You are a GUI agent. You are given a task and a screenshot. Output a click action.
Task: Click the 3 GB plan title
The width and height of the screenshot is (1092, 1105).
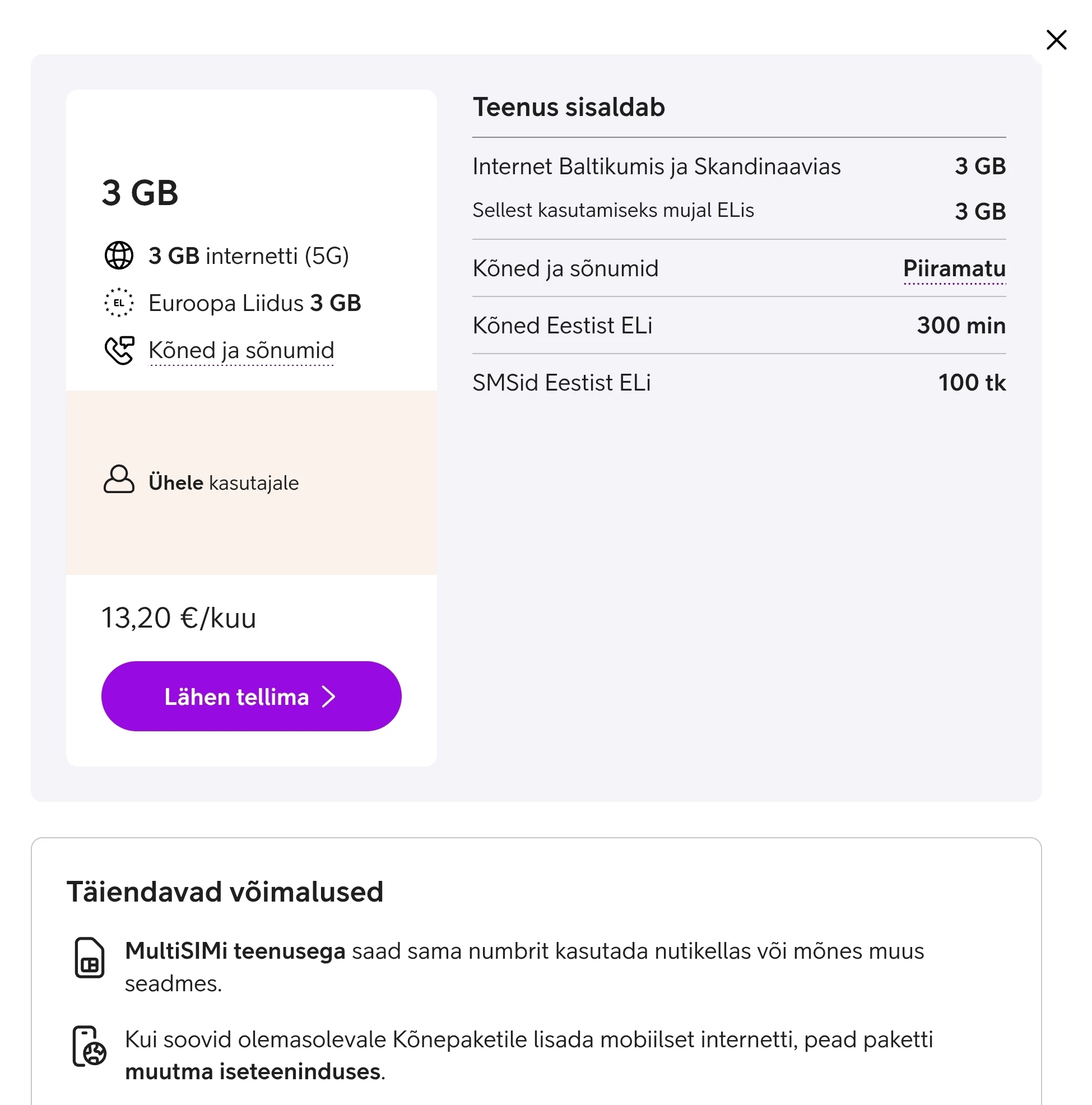coord(140,193)
